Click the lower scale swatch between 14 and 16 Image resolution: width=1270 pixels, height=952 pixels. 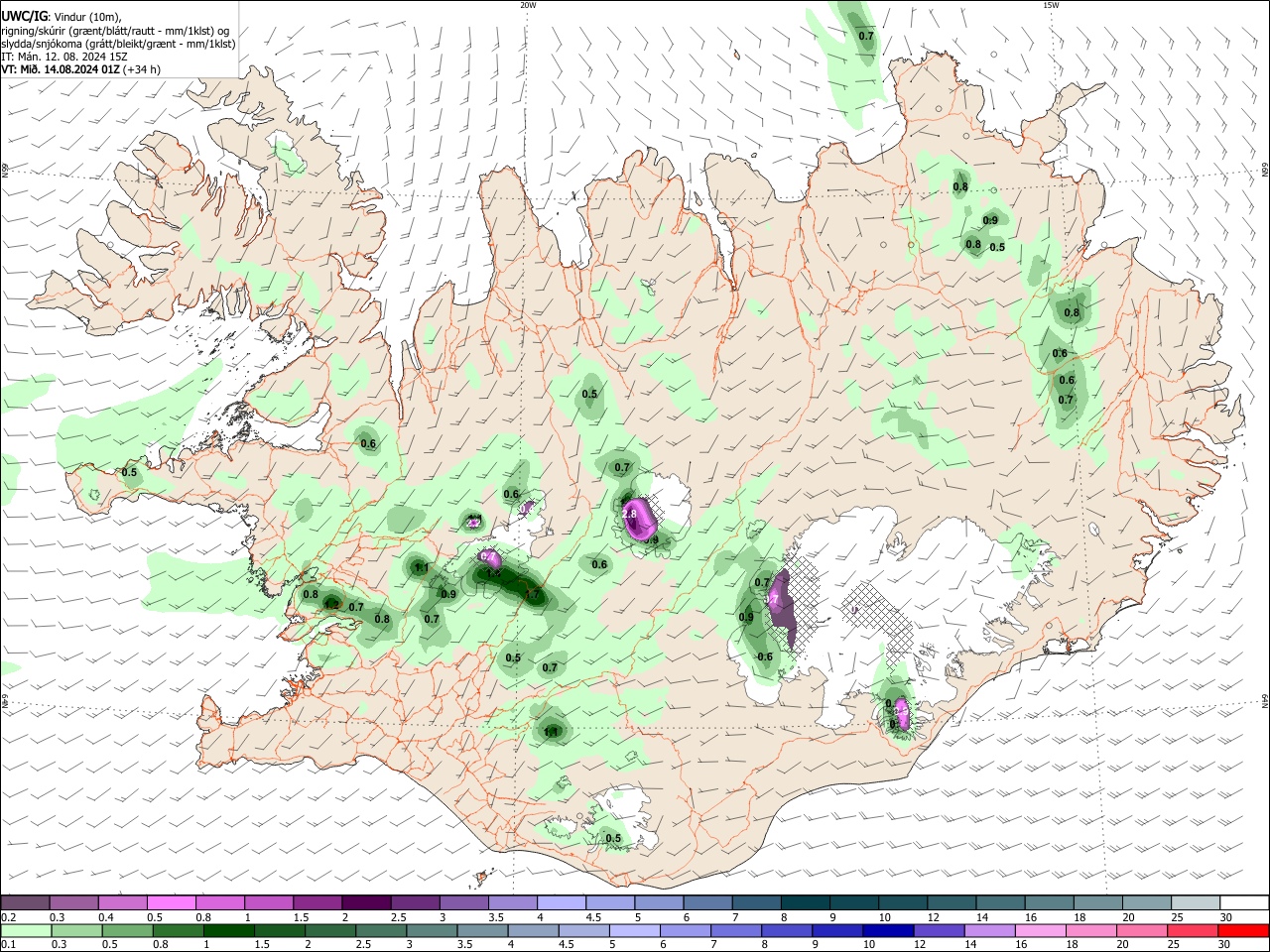coord(989,930)
